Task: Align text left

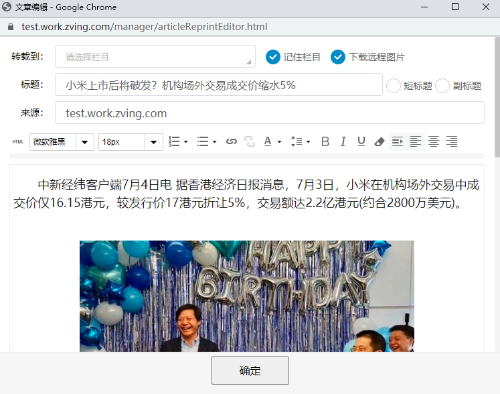Action: pos(415,142)
